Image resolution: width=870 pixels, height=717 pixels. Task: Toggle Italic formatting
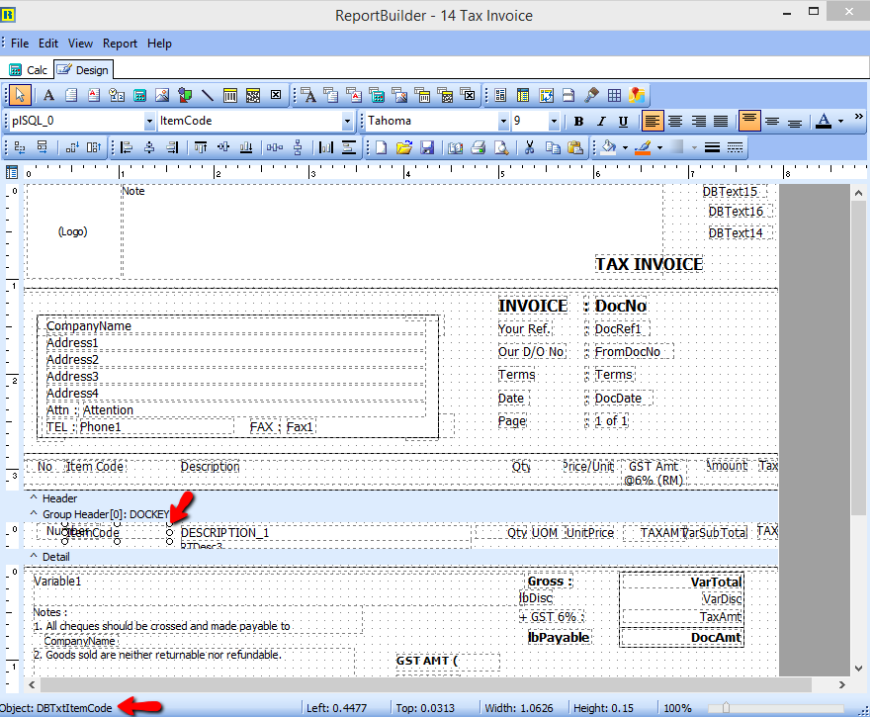(x=601, y=121)
